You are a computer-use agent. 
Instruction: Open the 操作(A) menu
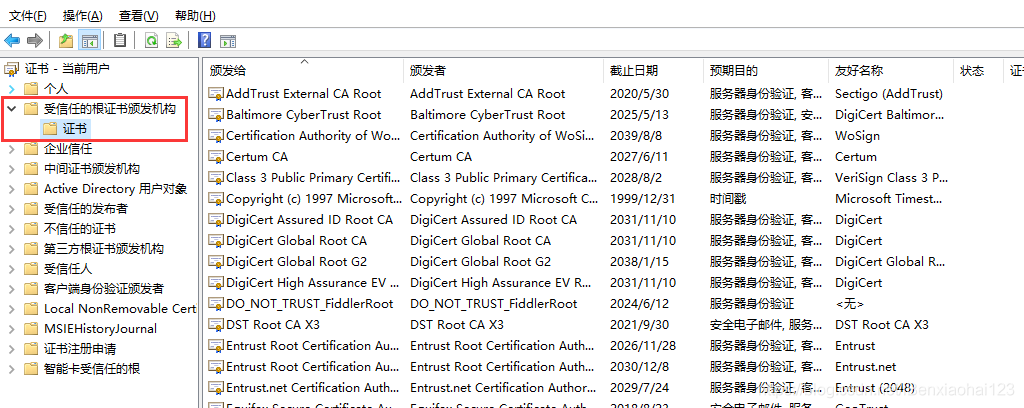point(82,16)
